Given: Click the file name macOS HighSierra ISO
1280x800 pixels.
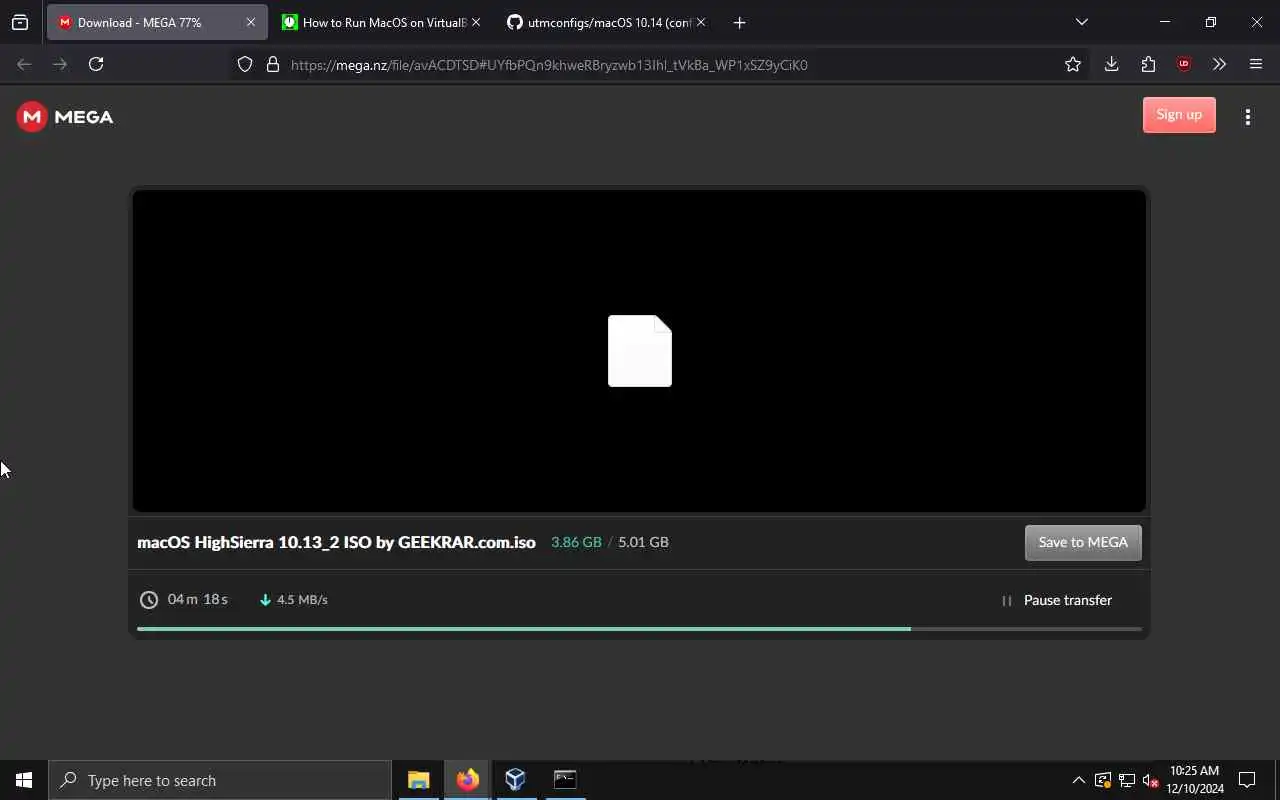Looking at the screenshot, I should tap(336, 542).
